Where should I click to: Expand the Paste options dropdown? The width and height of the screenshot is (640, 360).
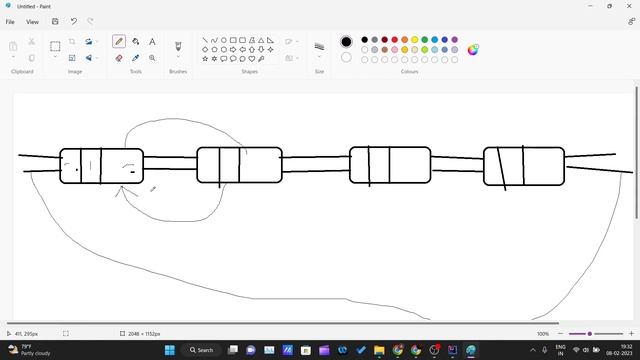(13, 57)
